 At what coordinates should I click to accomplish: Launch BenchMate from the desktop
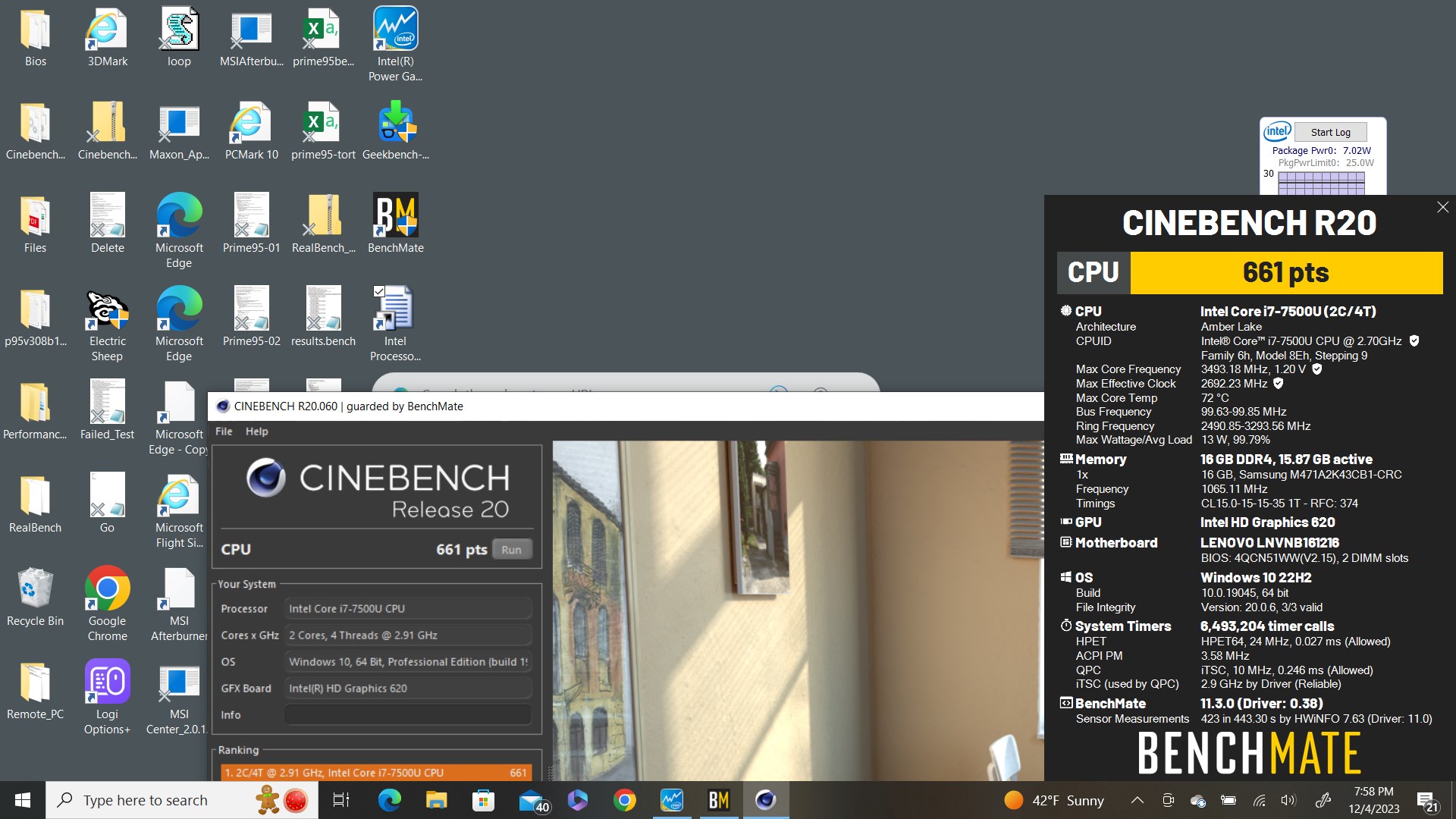pos(395,224)
